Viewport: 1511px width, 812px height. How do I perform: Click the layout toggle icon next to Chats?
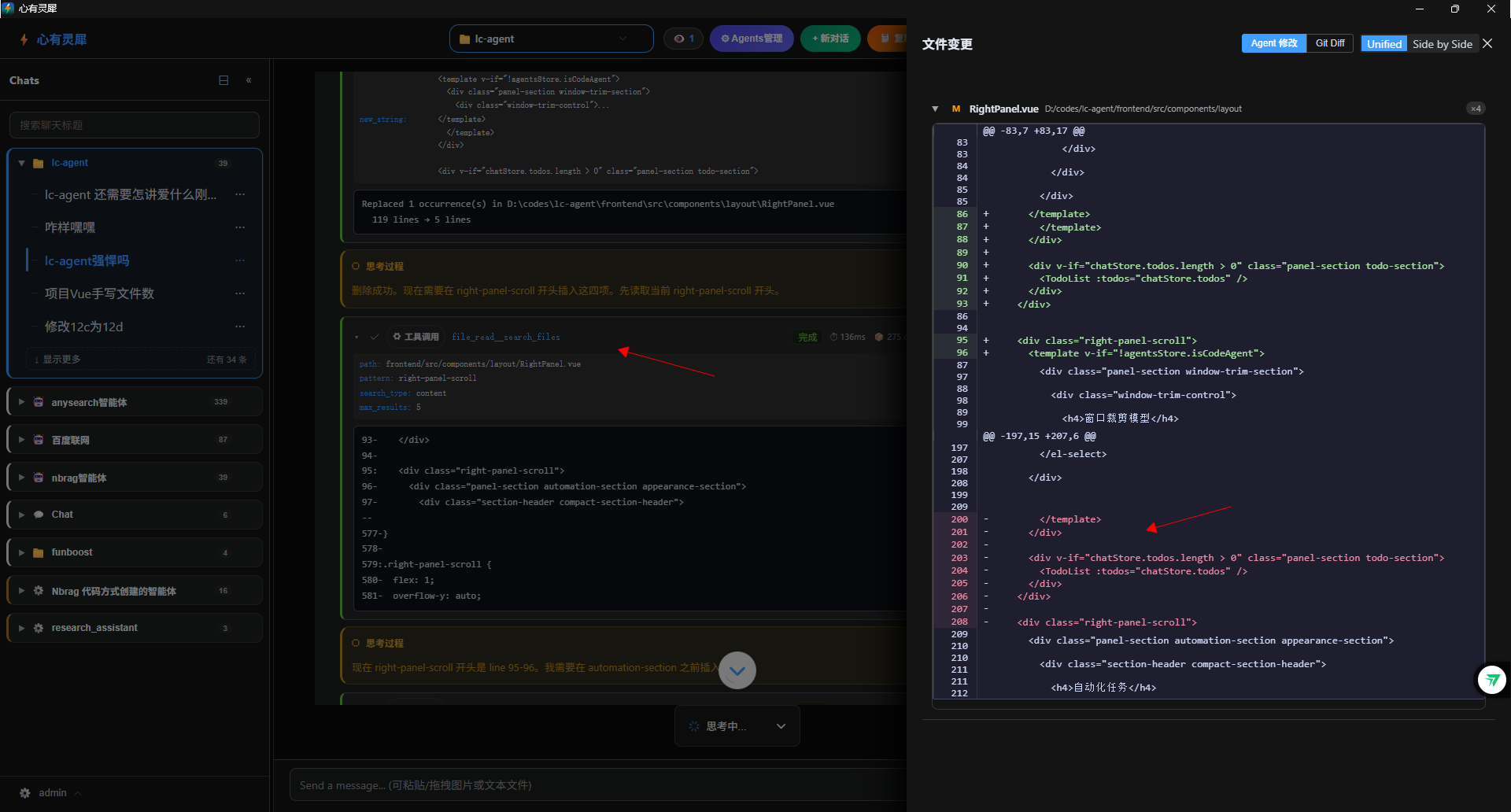point(224,80)
